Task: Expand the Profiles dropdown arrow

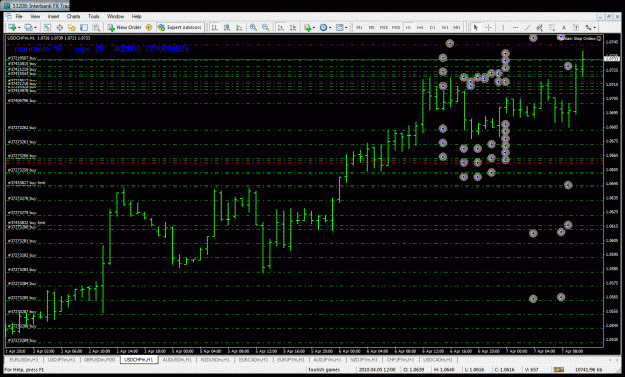Action: coord(35,27)
